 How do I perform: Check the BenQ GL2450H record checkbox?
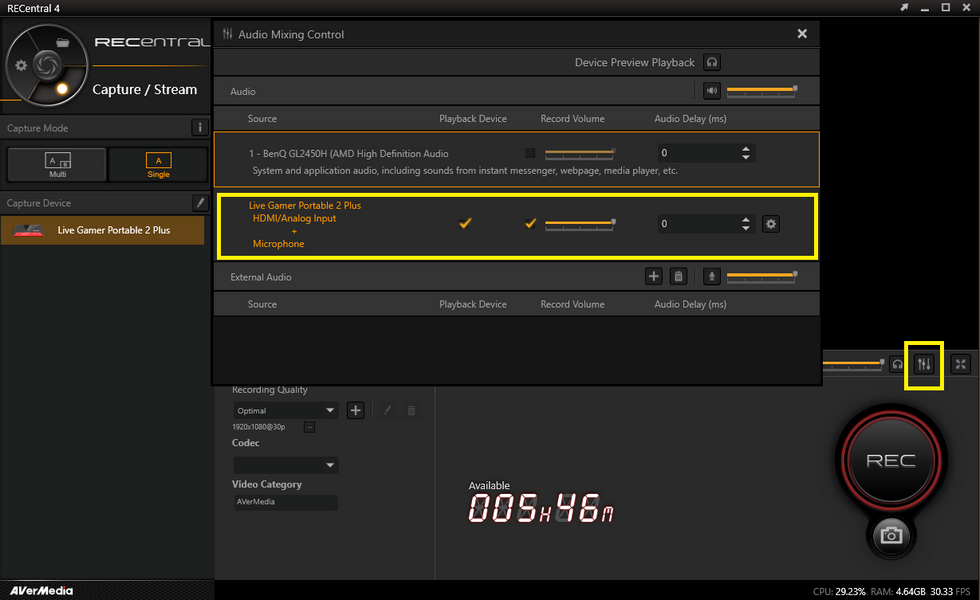coord(530,152)
